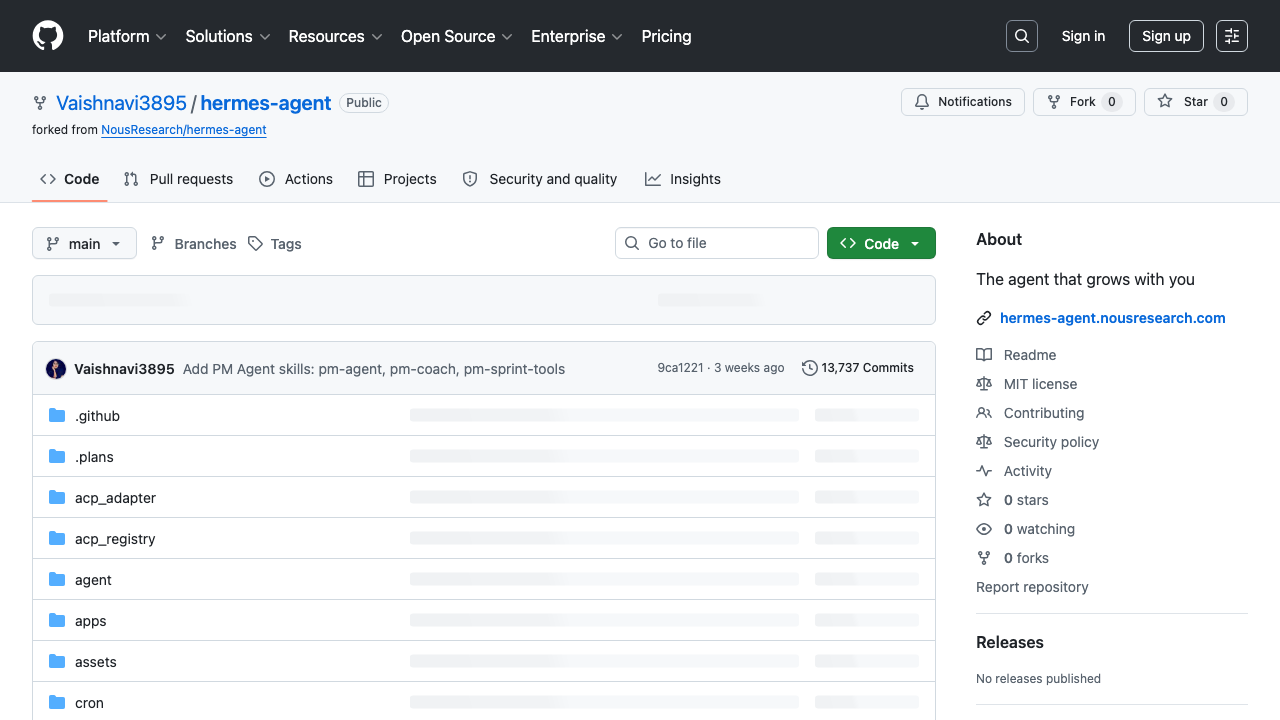Viewport: 1280px width, 720px height.
Task: View the Tags list
Action: (275, 244)
